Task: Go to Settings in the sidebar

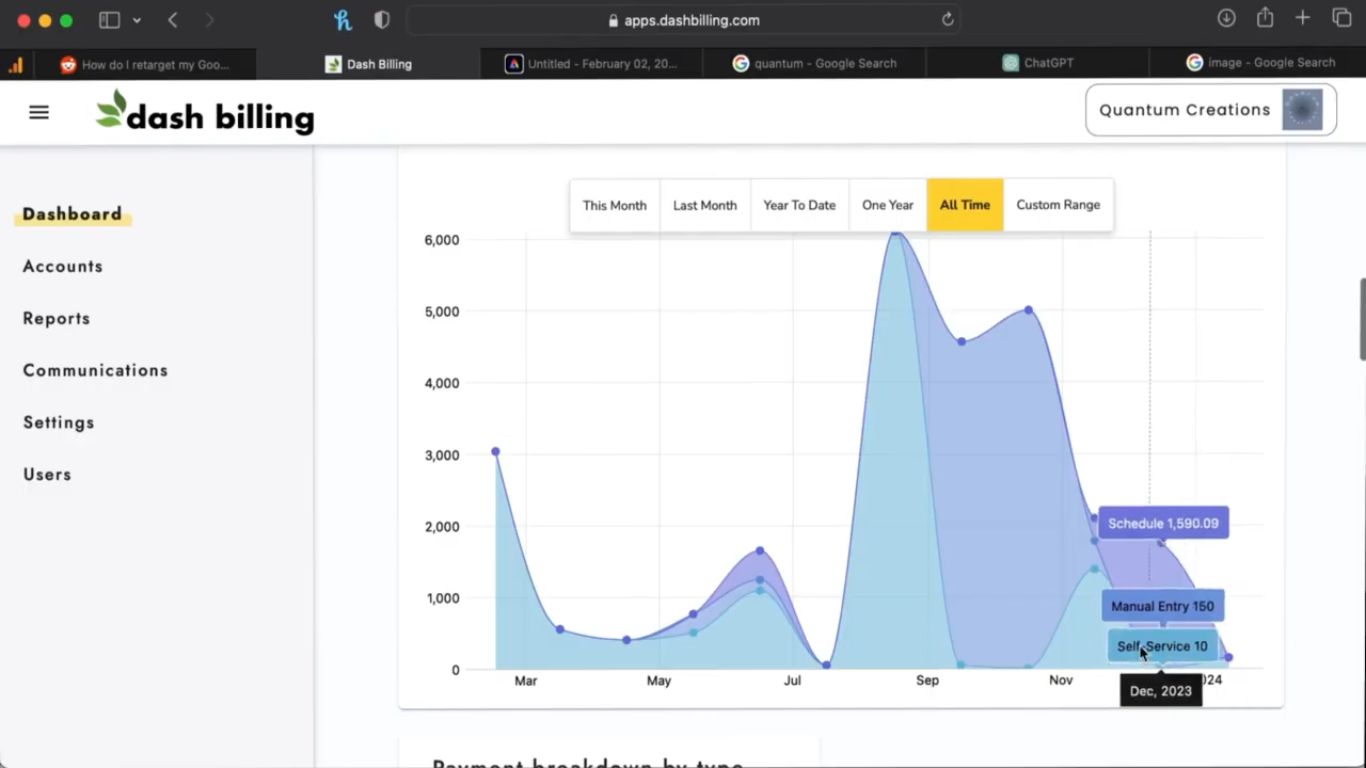Action: tap(59, 422)
